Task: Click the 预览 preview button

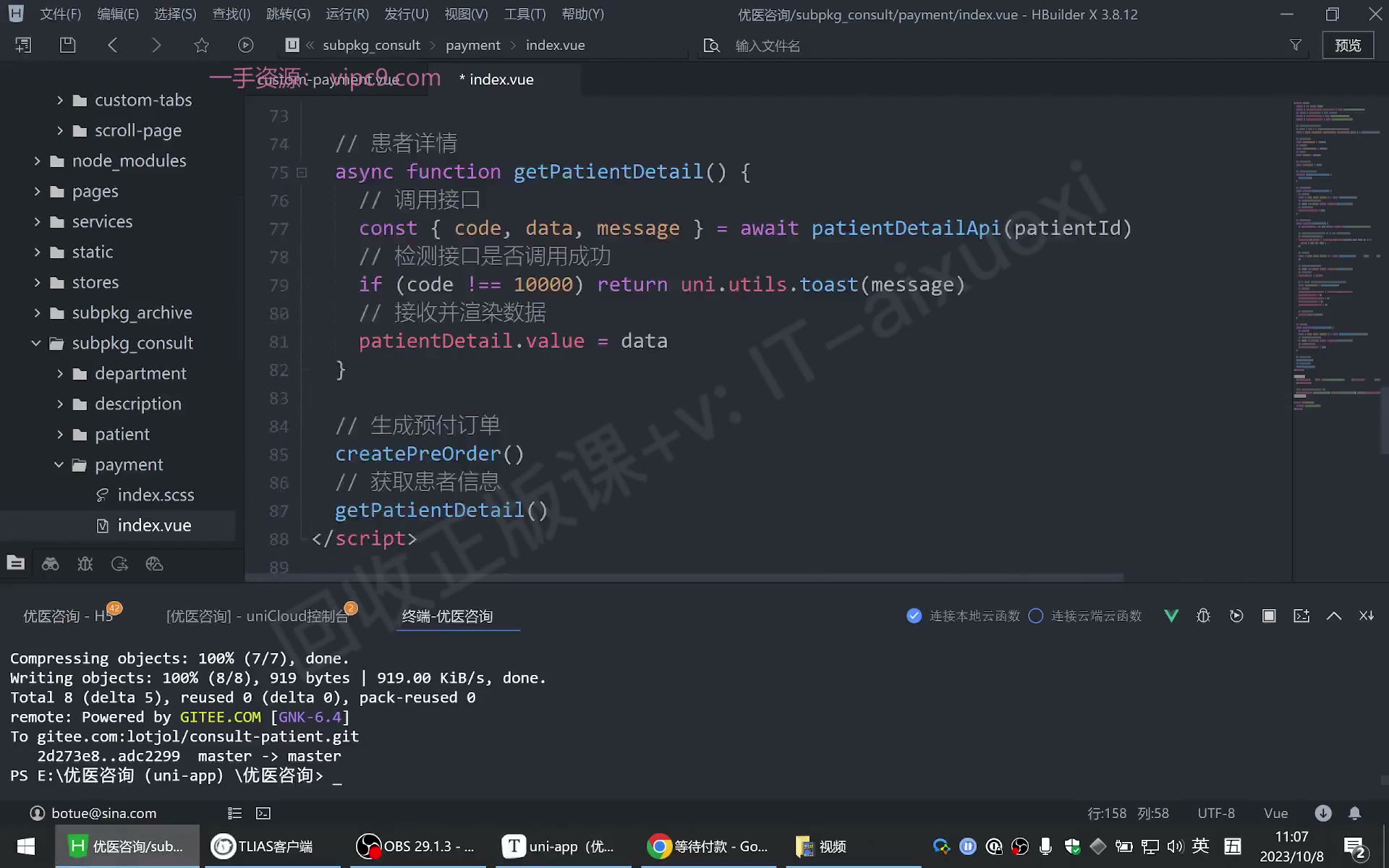Action: tap(1348, 45)
